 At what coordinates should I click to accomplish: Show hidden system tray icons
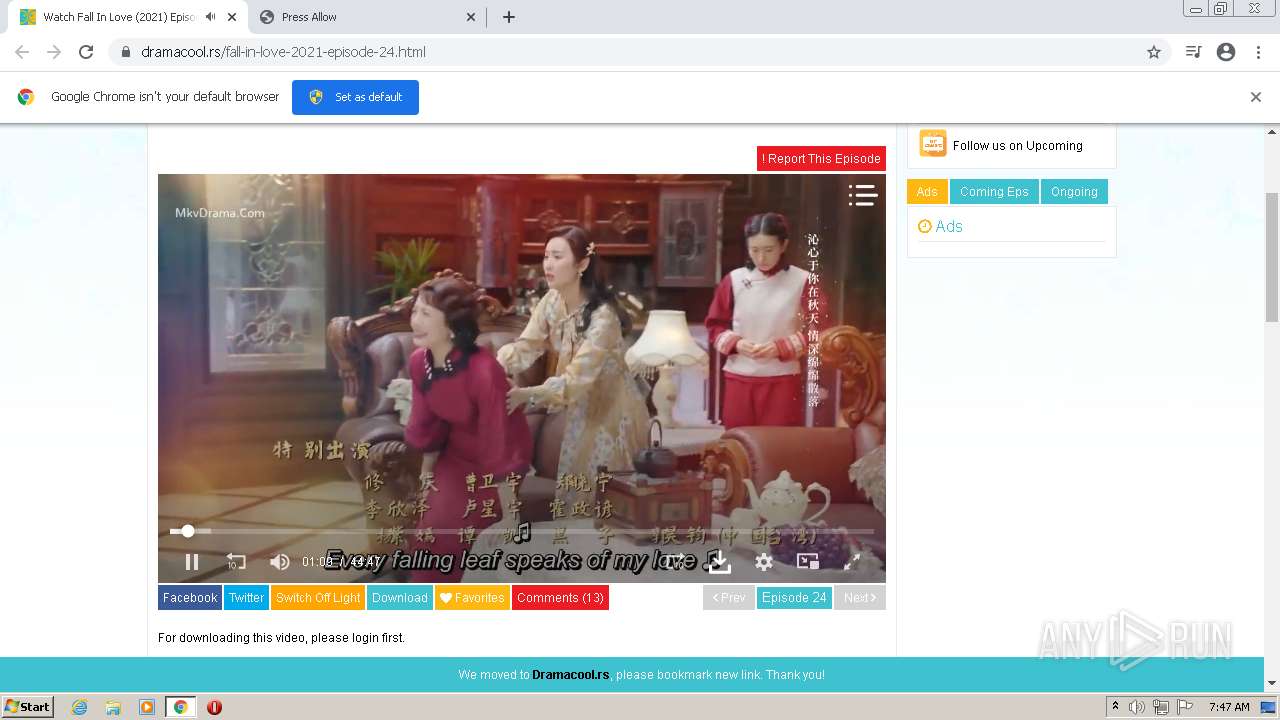click(1115, 707)
